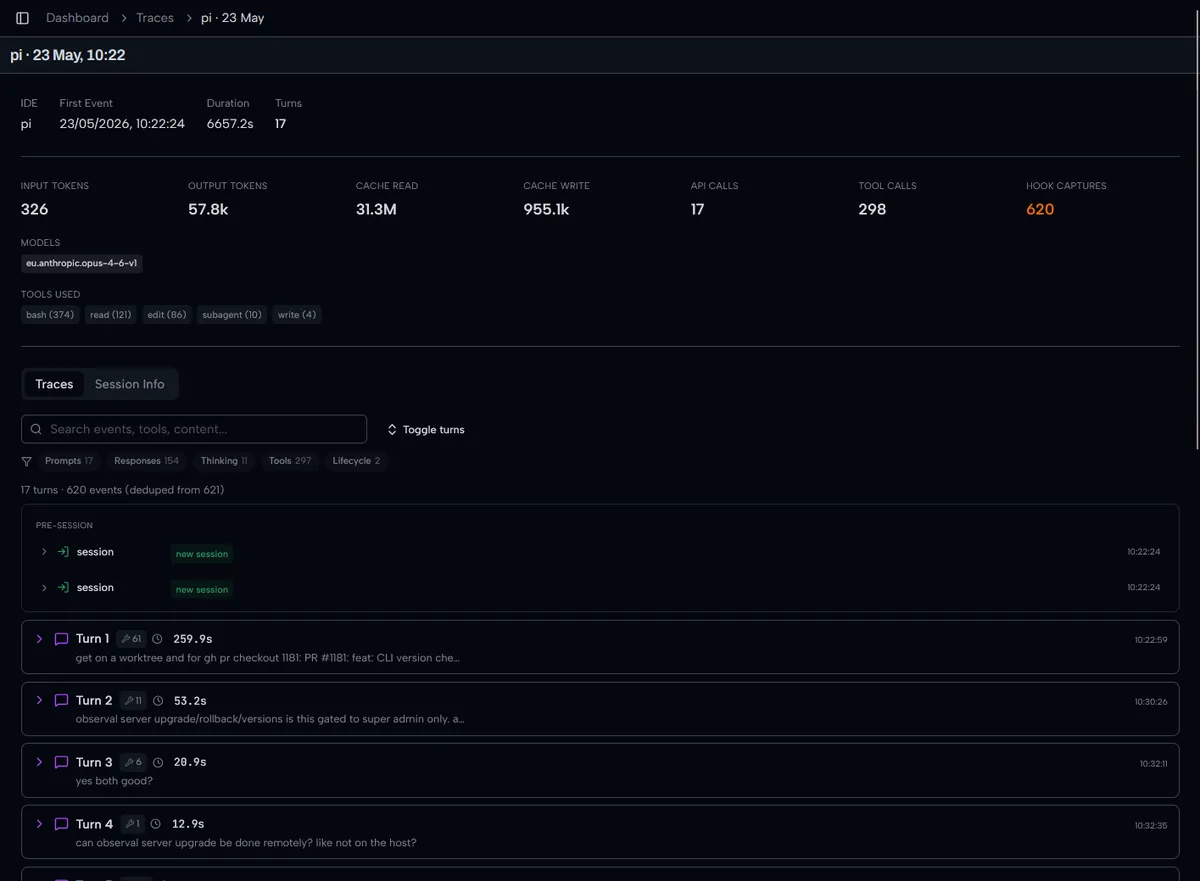The image size is (1200, 881).
Task: Click the first session login icon
Action: tap(63, 552)
